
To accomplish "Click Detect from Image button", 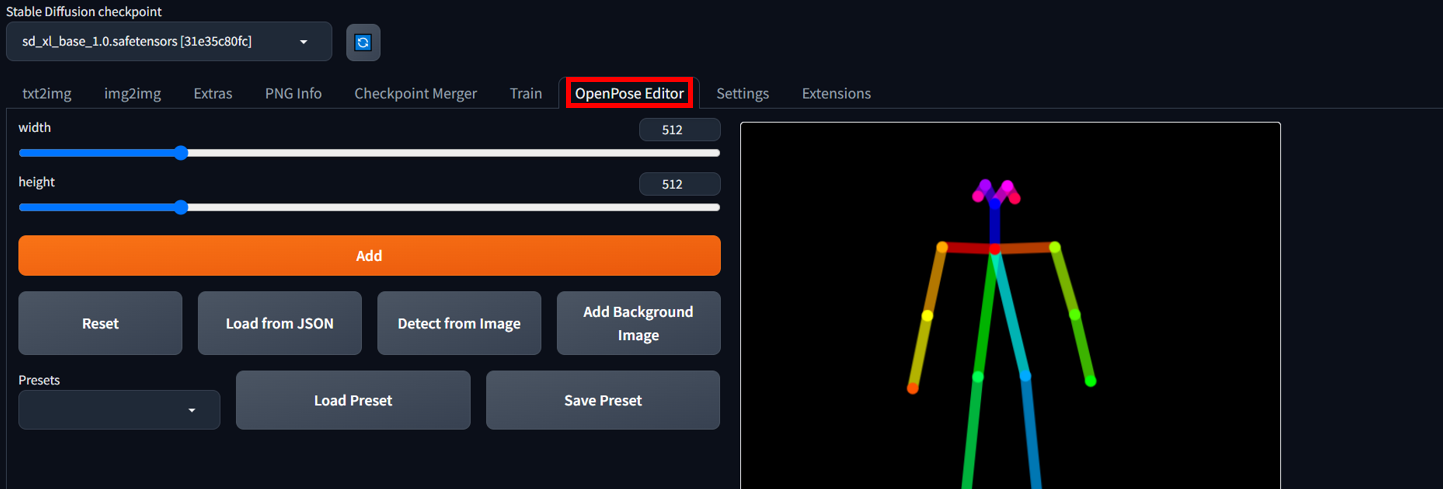I will tap(459, 323).
